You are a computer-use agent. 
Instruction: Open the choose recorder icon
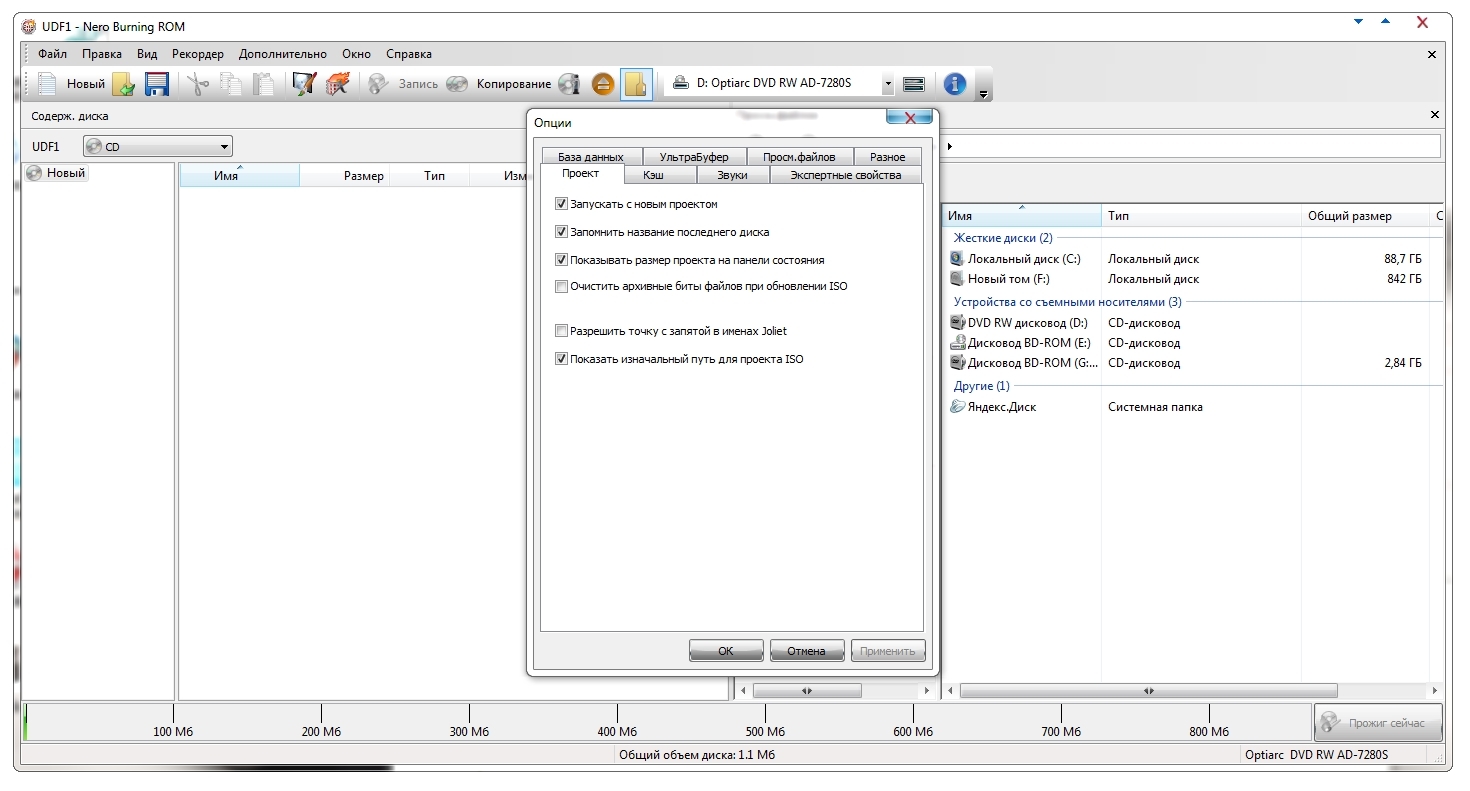click(x=913, y=84)
